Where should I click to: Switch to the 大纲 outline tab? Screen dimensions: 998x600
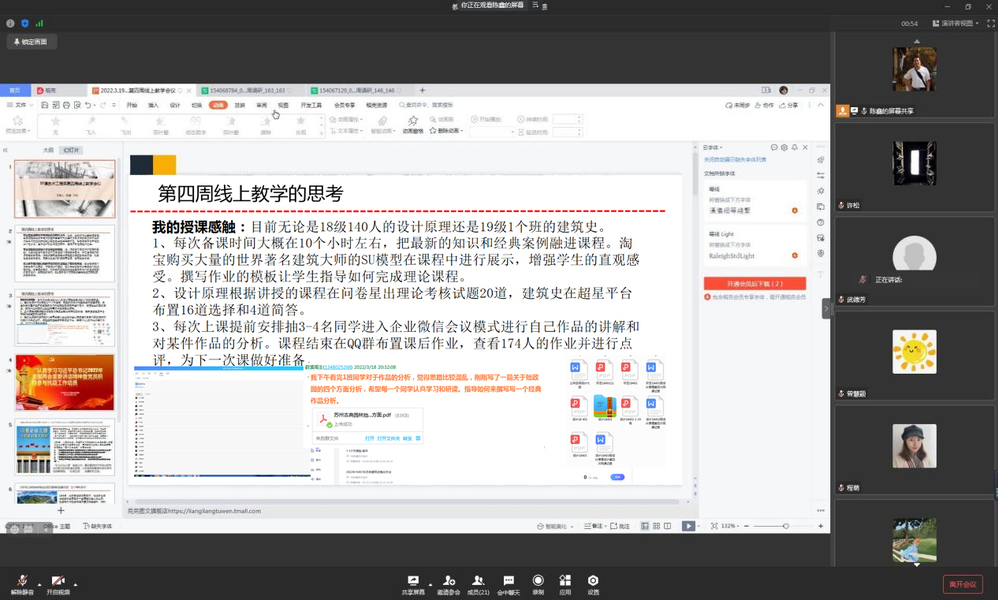(x=48, y=150)
